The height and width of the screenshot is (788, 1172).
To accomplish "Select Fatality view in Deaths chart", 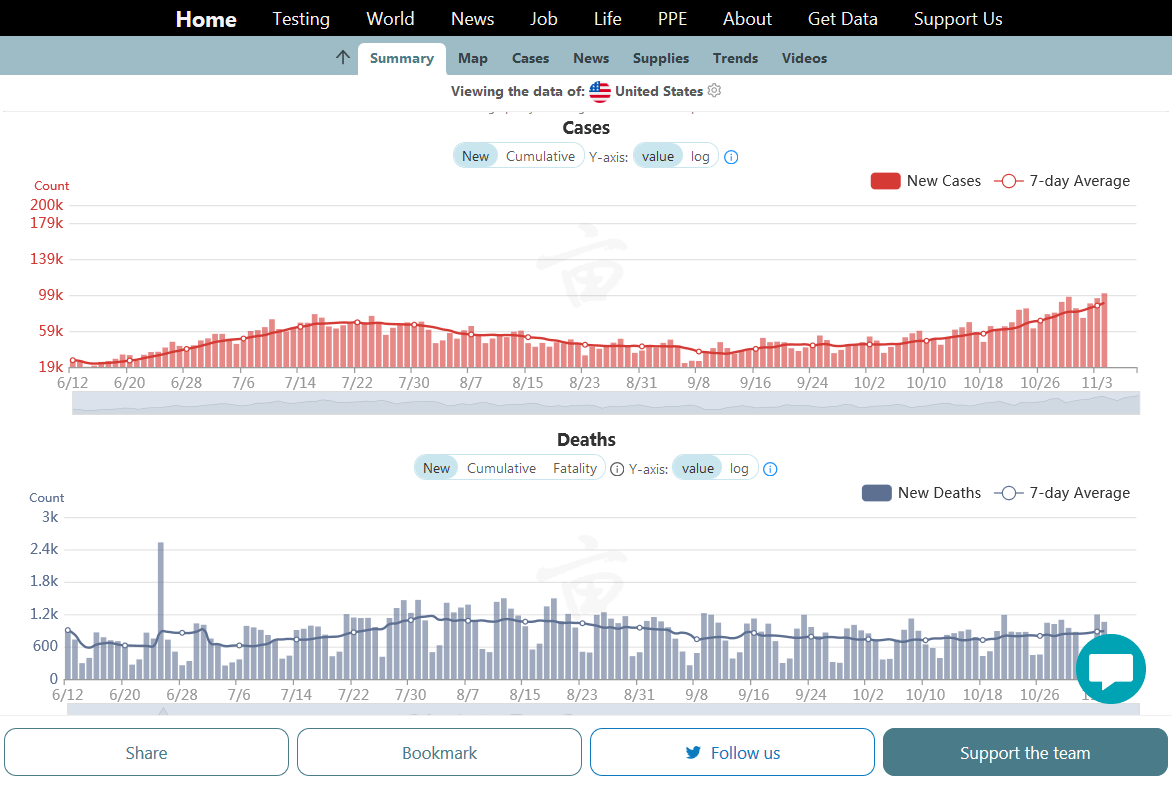I will (575, 468).
